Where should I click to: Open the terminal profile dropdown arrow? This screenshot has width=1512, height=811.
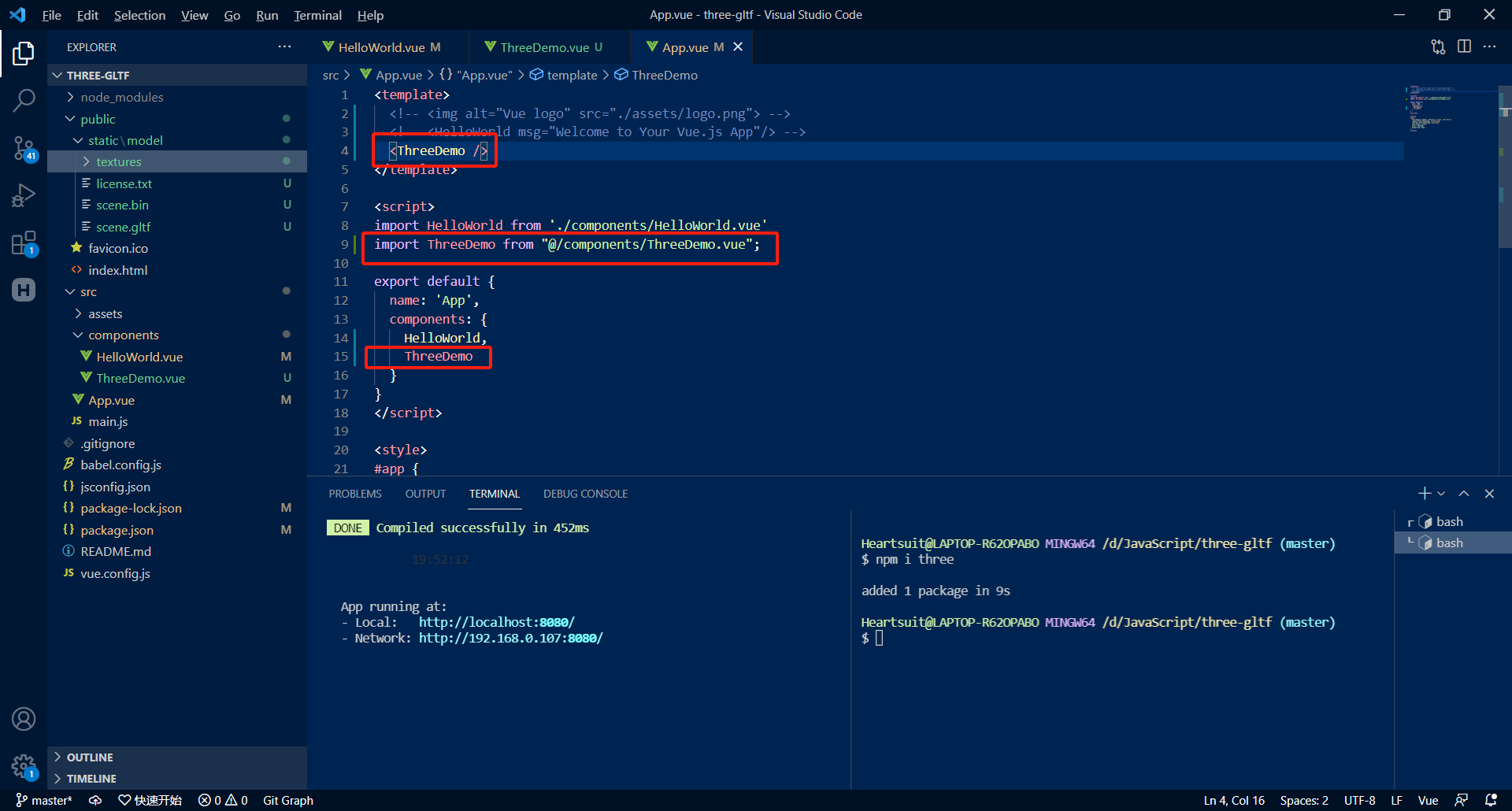click(x=1441, y=493)
